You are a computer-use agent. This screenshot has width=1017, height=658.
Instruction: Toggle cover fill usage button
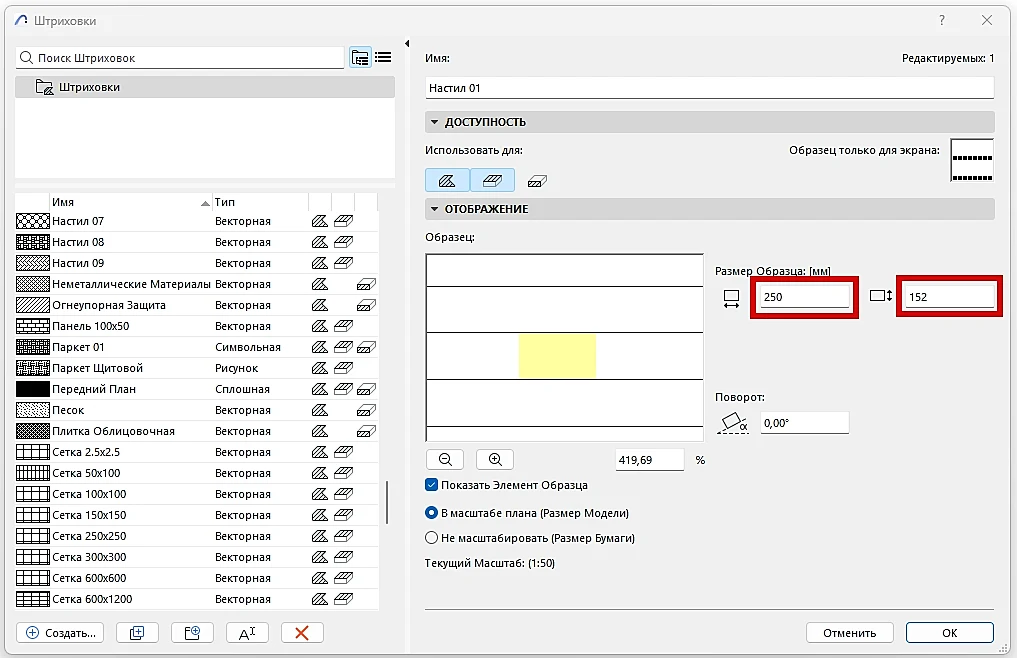pyautogui.click(x=492, y=180)
